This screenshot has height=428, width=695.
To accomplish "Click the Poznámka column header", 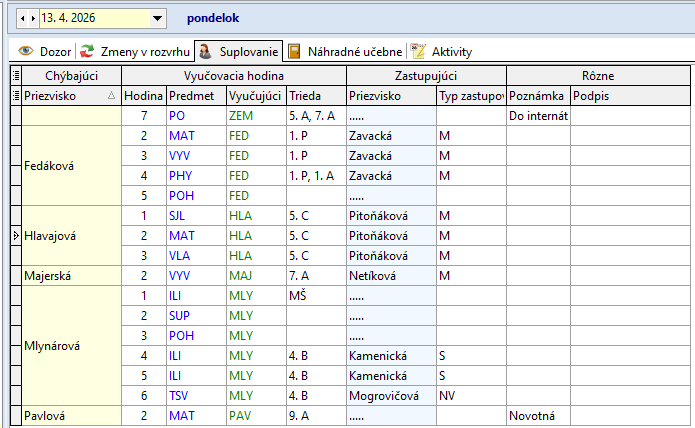I will (x=538, y=96).
